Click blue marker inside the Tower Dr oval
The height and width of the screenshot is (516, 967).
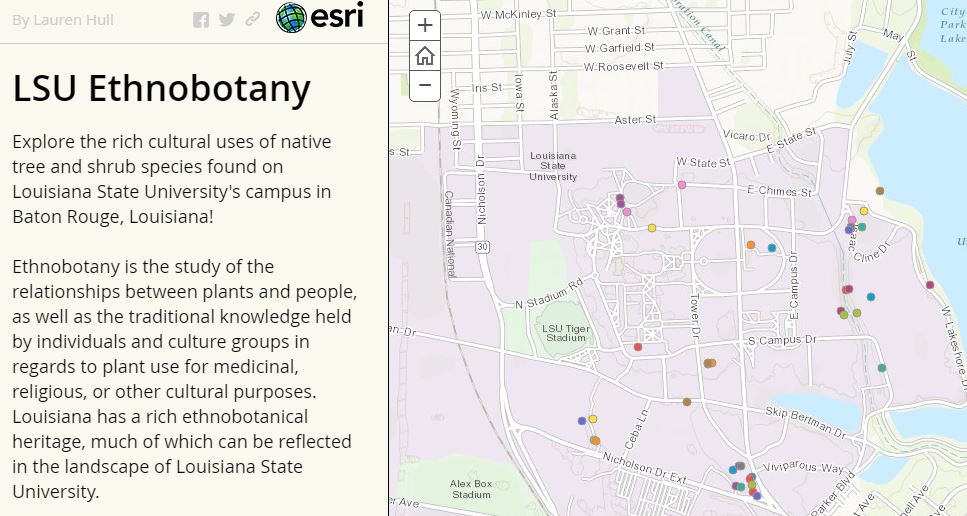[772, 248]
